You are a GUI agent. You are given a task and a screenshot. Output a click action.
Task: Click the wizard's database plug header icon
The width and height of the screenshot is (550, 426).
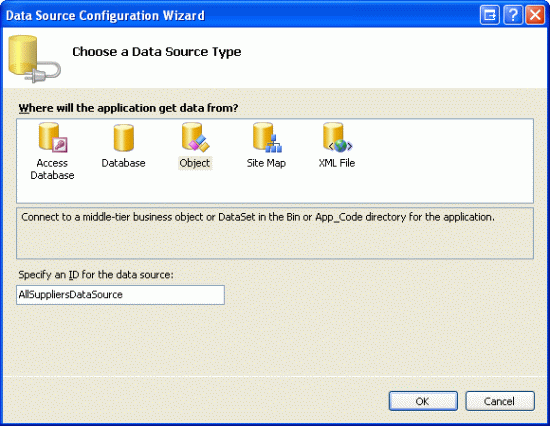pyautogui.click(x=34, y=59)
